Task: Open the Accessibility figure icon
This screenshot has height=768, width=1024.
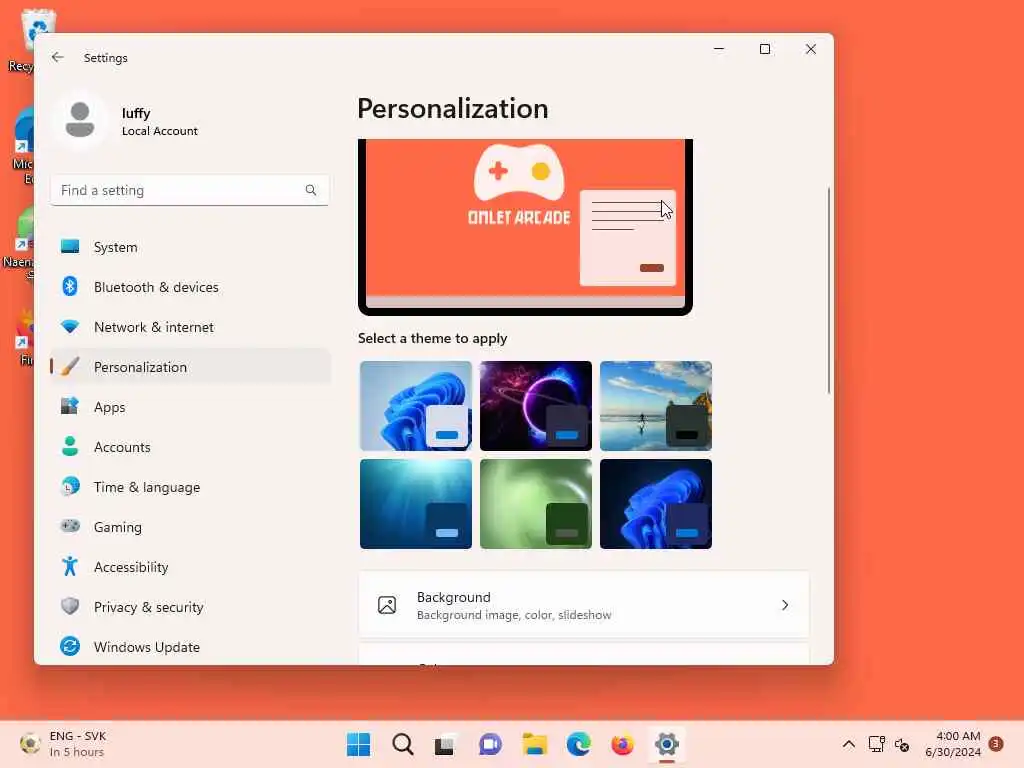Action: point(70,566)
